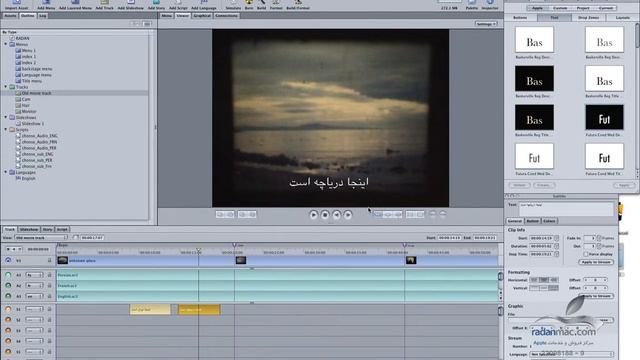This screenshot has height=360, width=640.
Task: Set horizontal alignment to right in Formatting
Action: [553, 280]
